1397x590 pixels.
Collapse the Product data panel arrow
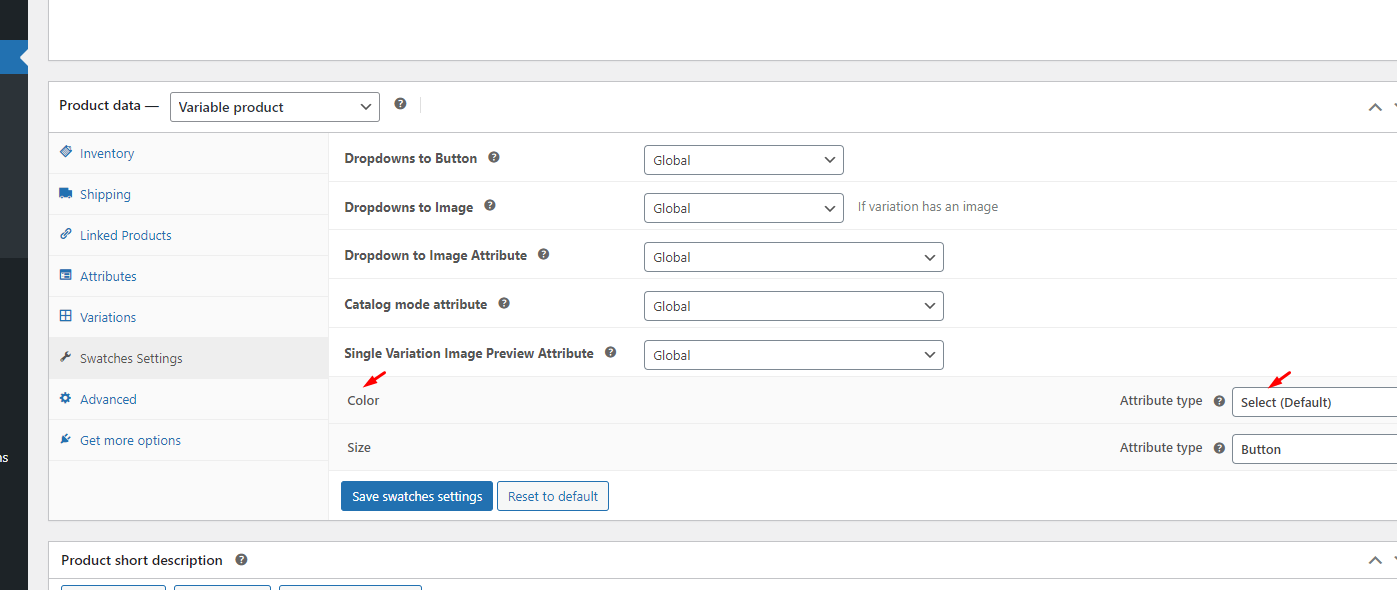pos(1376,107)
